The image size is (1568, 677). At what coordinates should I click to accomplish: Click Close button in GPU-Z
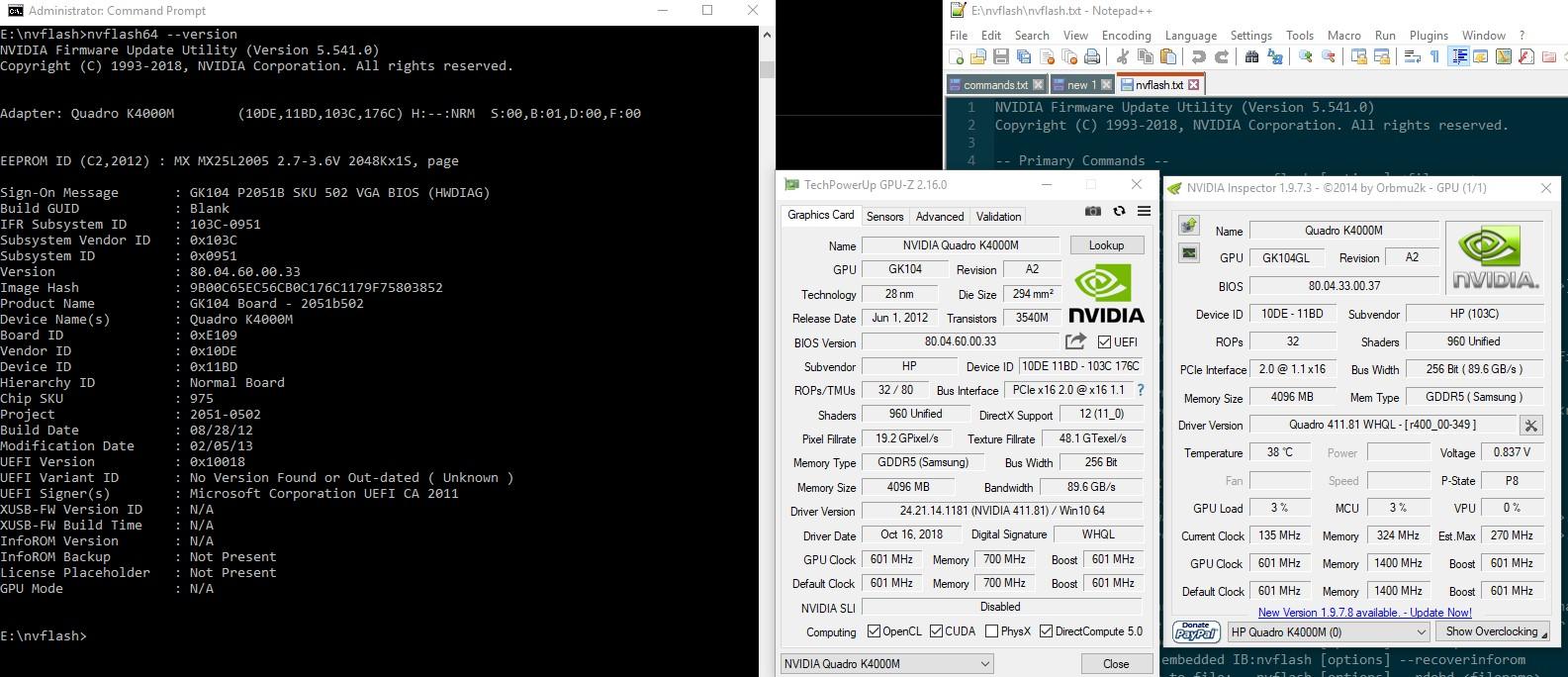click(x=1116, y=664)
